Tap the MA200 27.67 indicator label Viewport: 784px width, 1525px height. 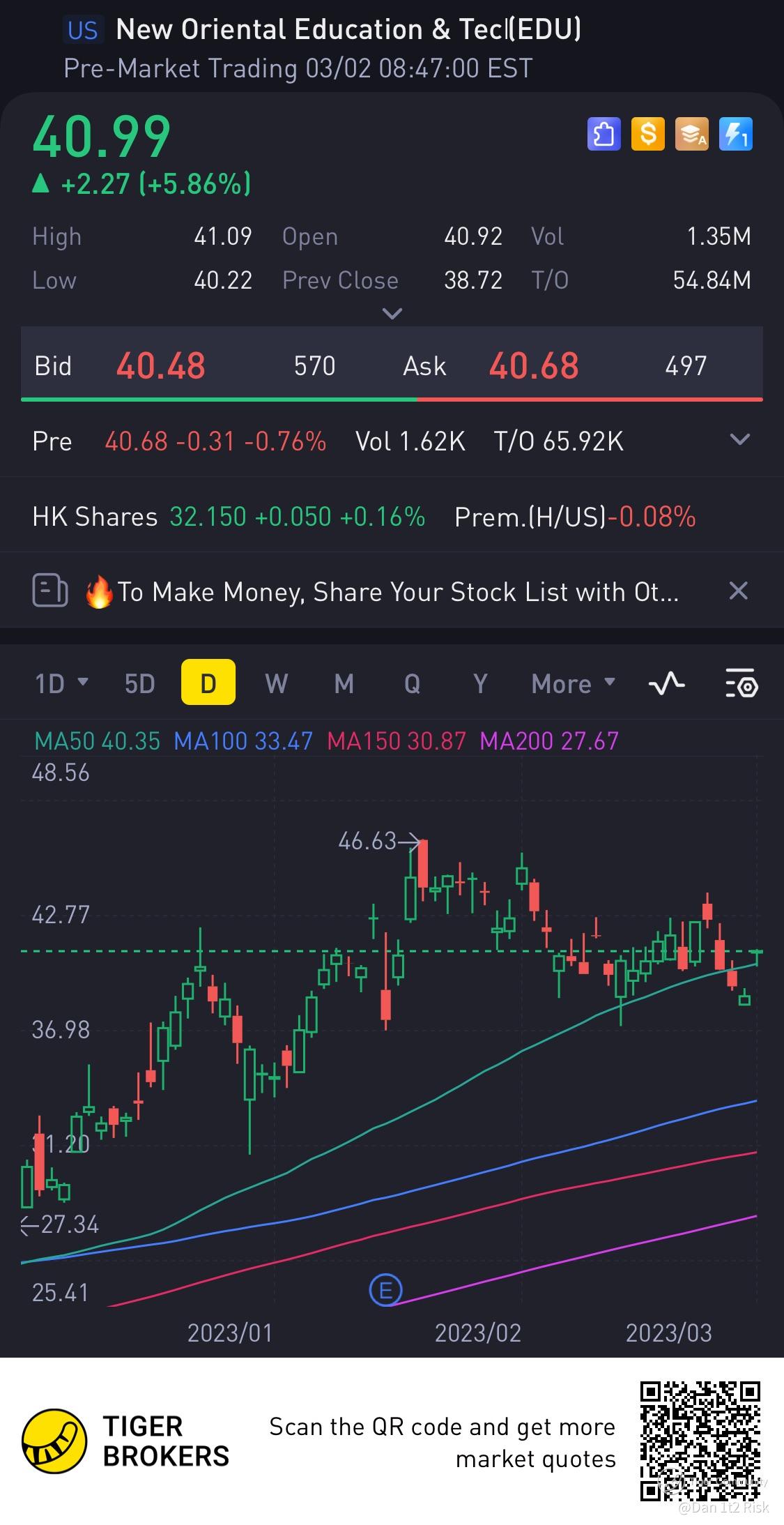(x=550, y=741)
